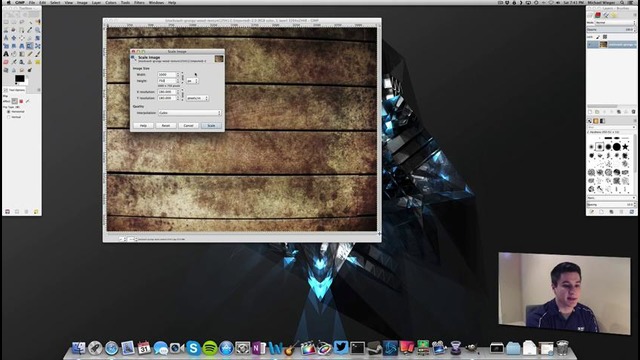The image size is (640, 360).
Task: Set flip Affect to selection (red icon)
Action: click(x=21, y=101)
